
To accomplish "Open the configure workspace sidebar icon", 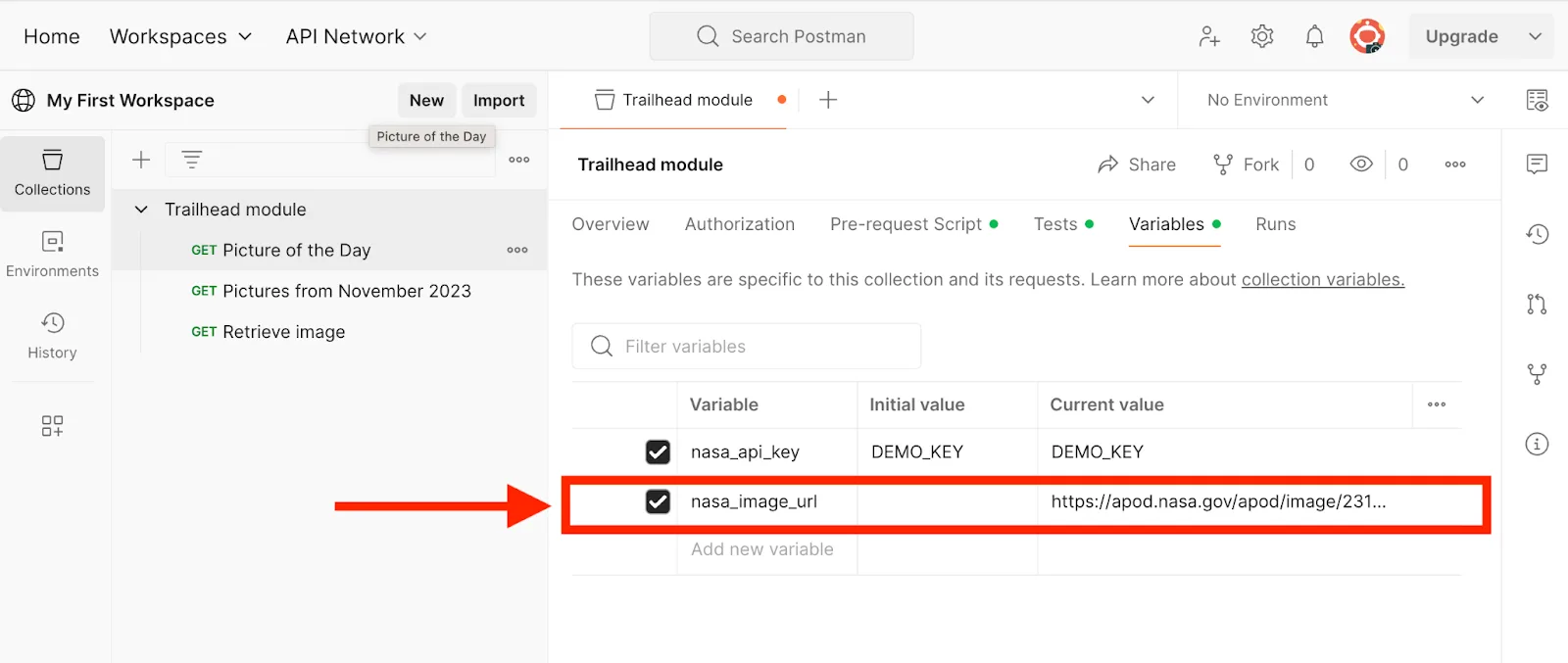I will coord(53,425).
